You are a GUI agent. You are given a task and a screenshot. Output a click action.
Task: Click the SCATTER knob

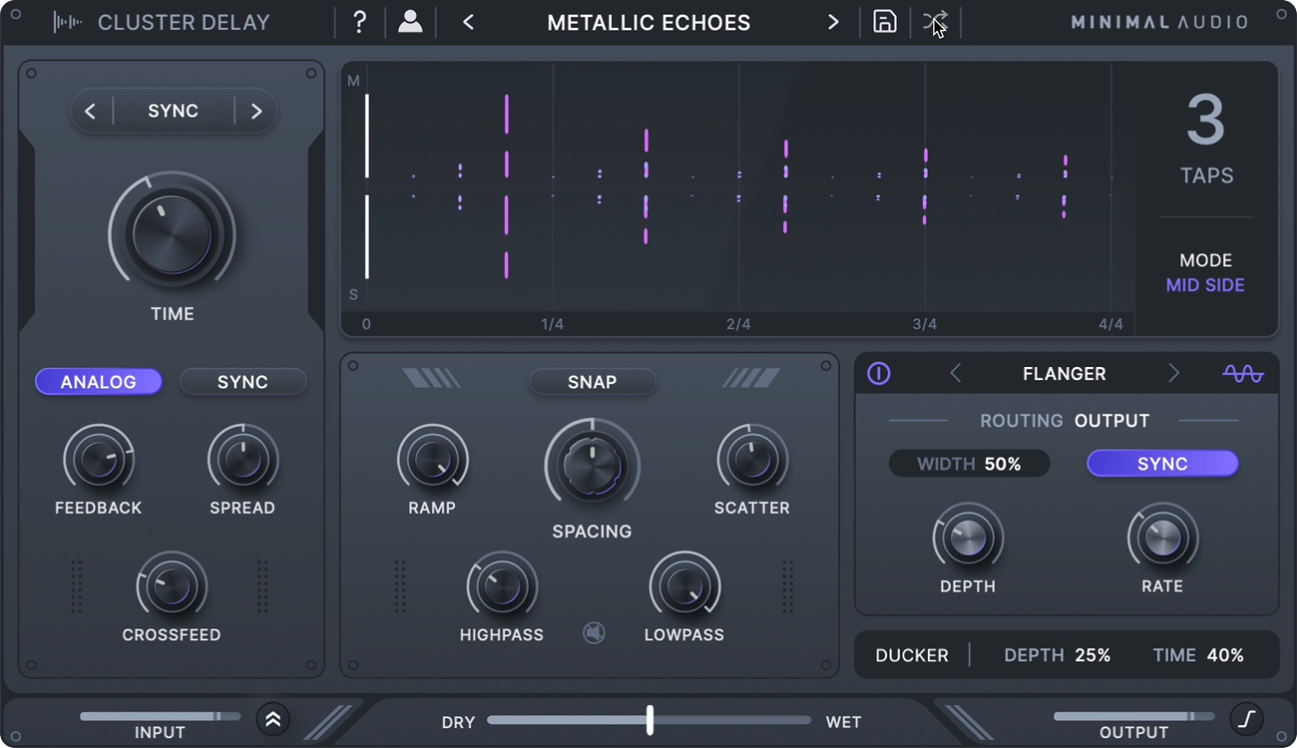click(x=752, y=459)
